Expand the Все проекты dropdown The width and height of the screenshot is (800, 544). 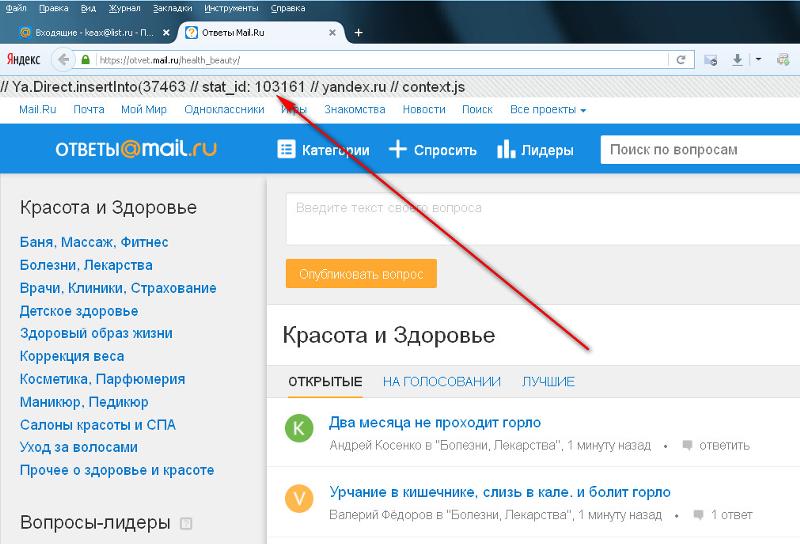[x=548, y=109]
